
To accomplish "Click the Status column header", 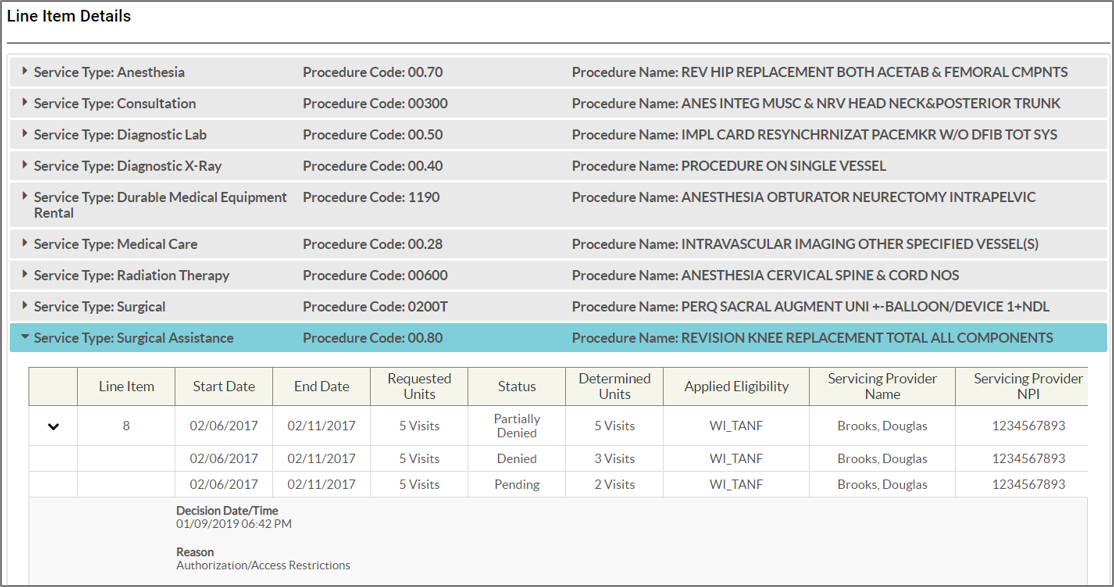I will (517, 386).
